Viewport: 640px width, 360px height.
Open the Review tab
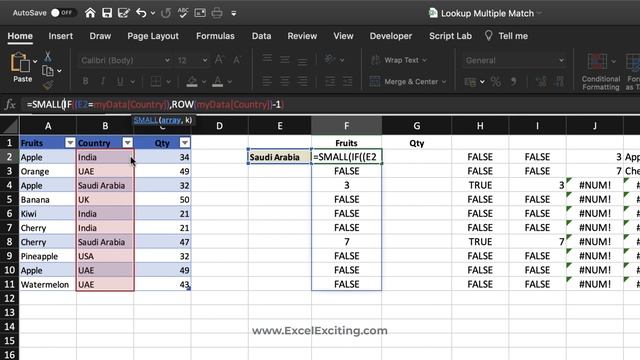[x=302, y=36]
